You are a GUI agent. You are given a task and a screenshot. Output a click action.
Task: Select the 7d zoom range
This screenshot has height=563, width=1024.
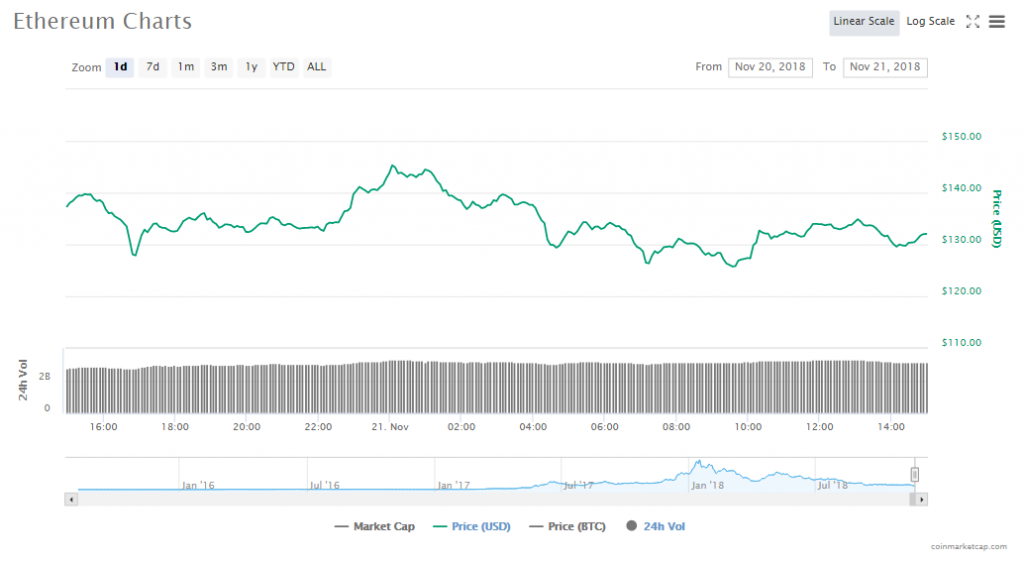point(153,67)
